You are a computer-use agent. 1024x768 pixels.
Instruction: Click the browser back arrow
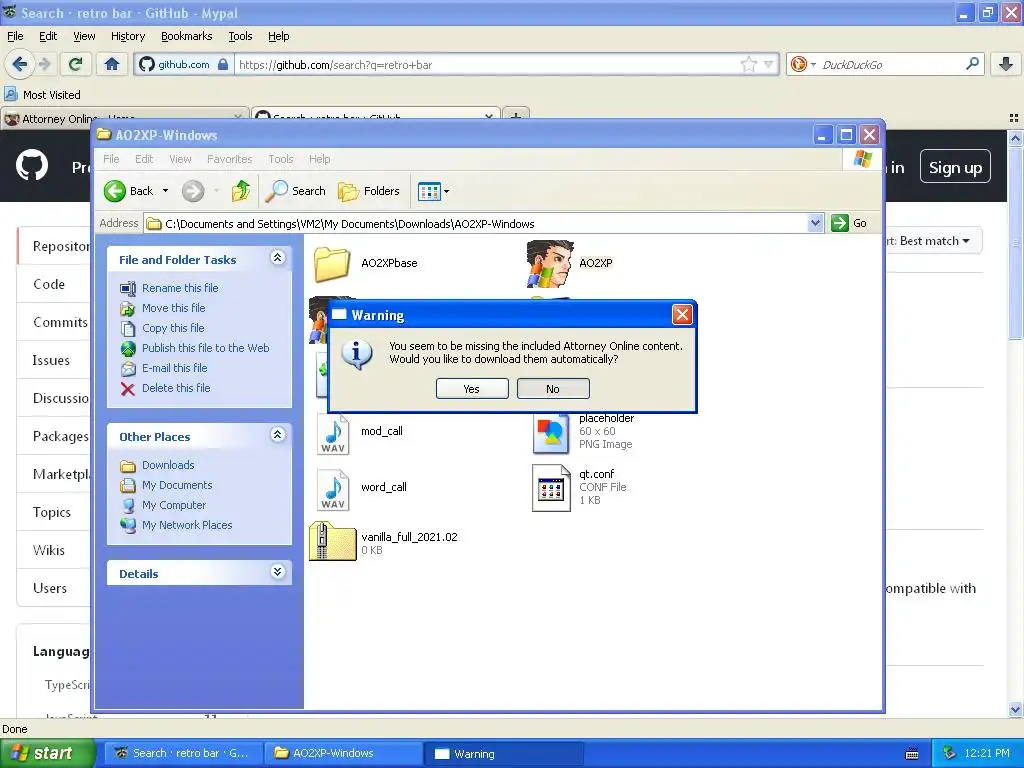tap(20, 64)
